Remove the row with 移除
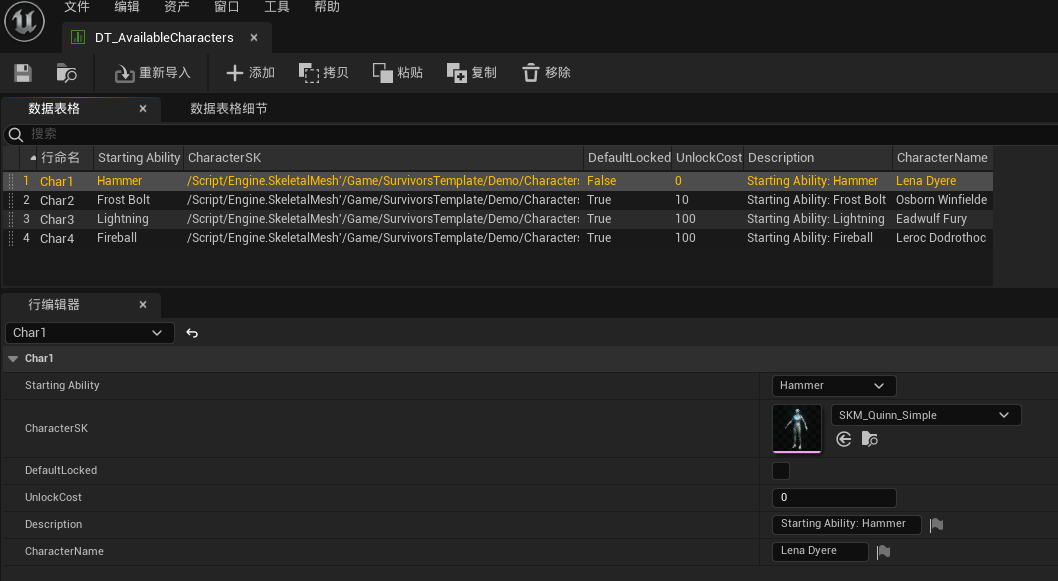Screen dimensions: 1058x581 pyautogui.click(x=547, y=73)
